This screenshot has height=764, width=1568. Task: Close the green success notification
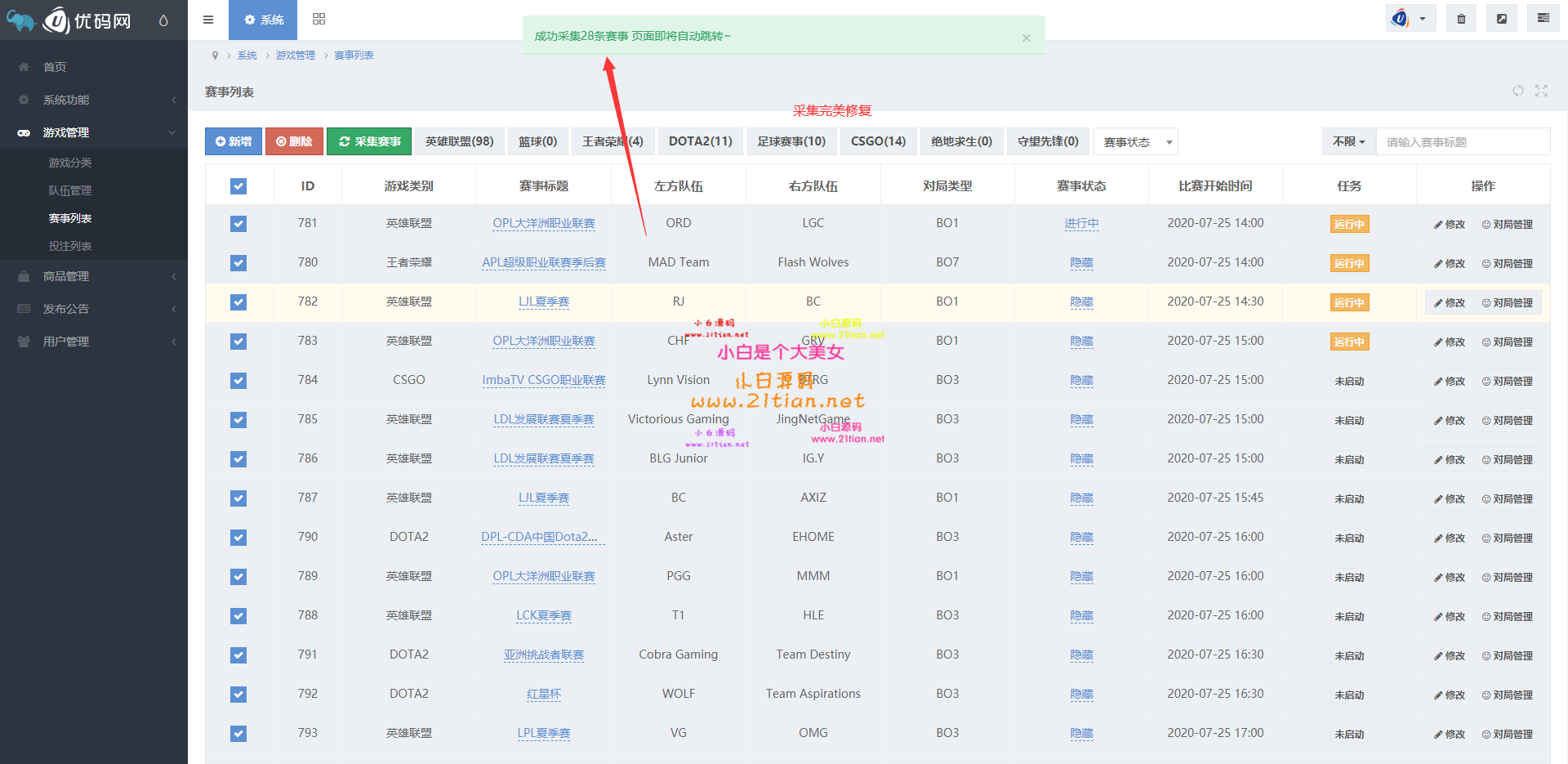tap(1026, 38)
